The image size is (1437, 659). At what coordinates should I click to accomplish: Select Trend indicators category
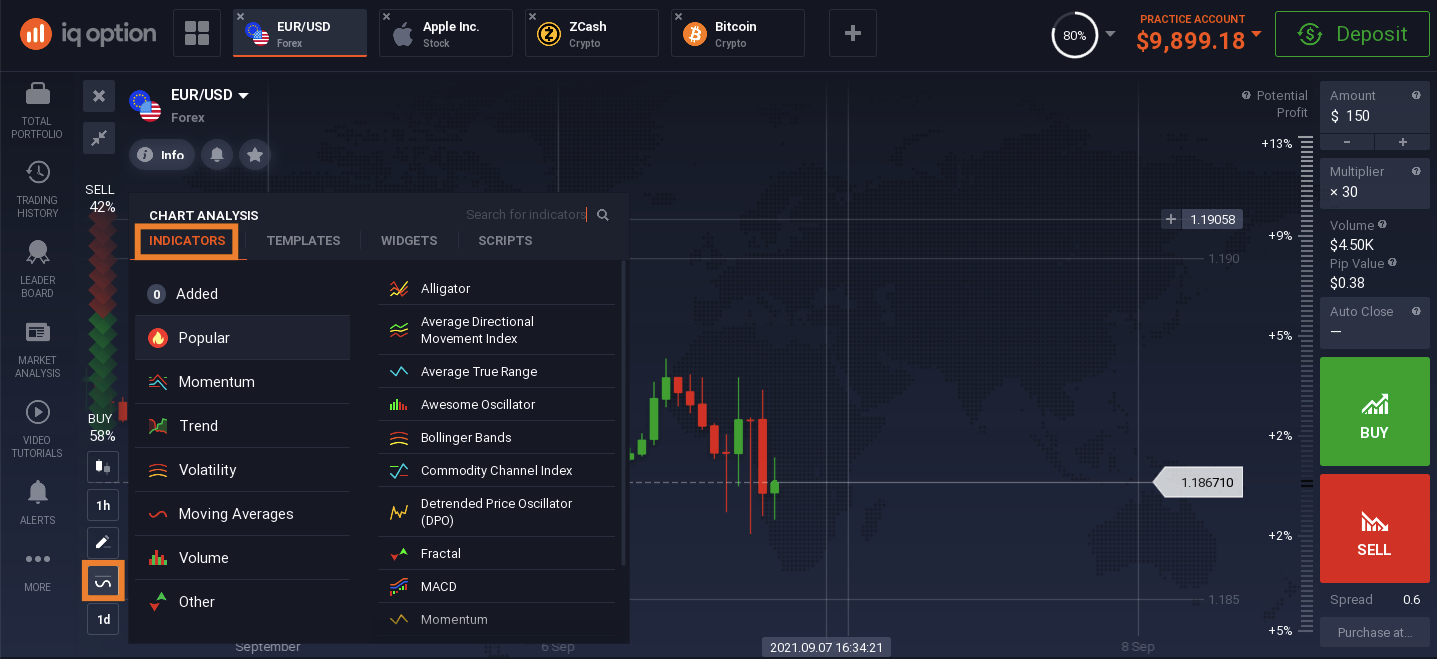click(x=243, y=426)
